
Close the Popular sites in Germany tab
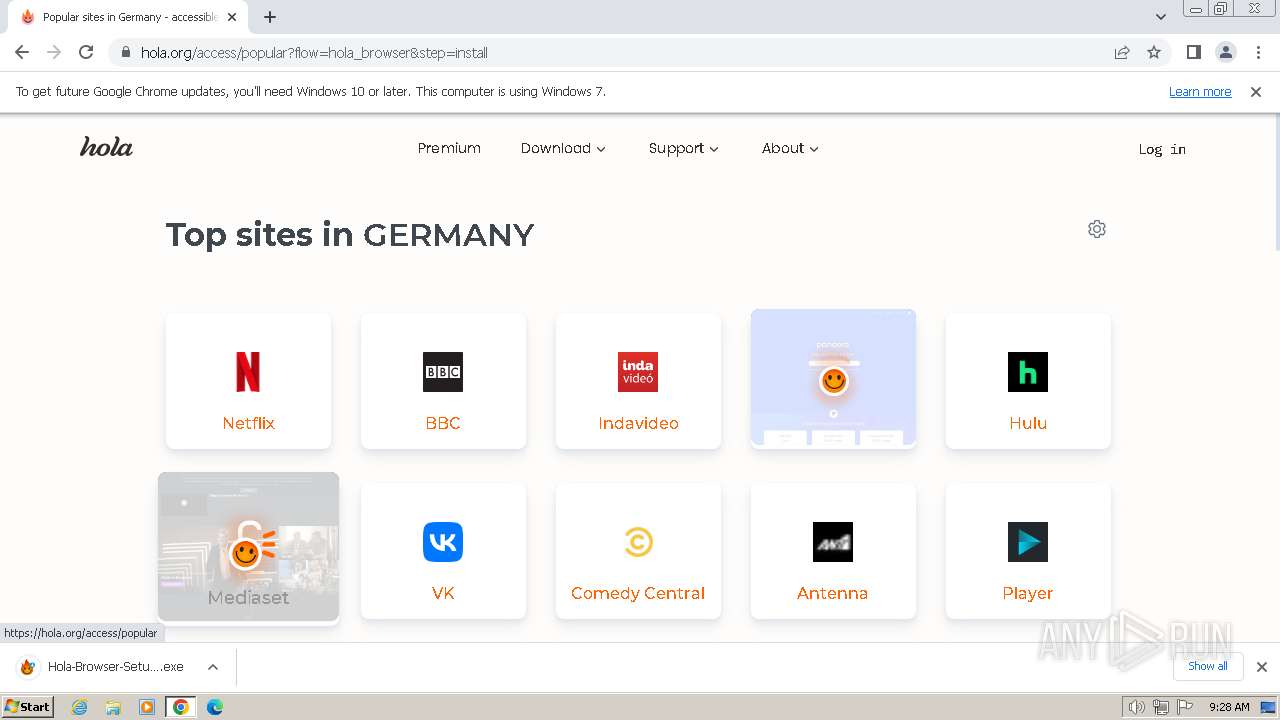pos(232,17)
